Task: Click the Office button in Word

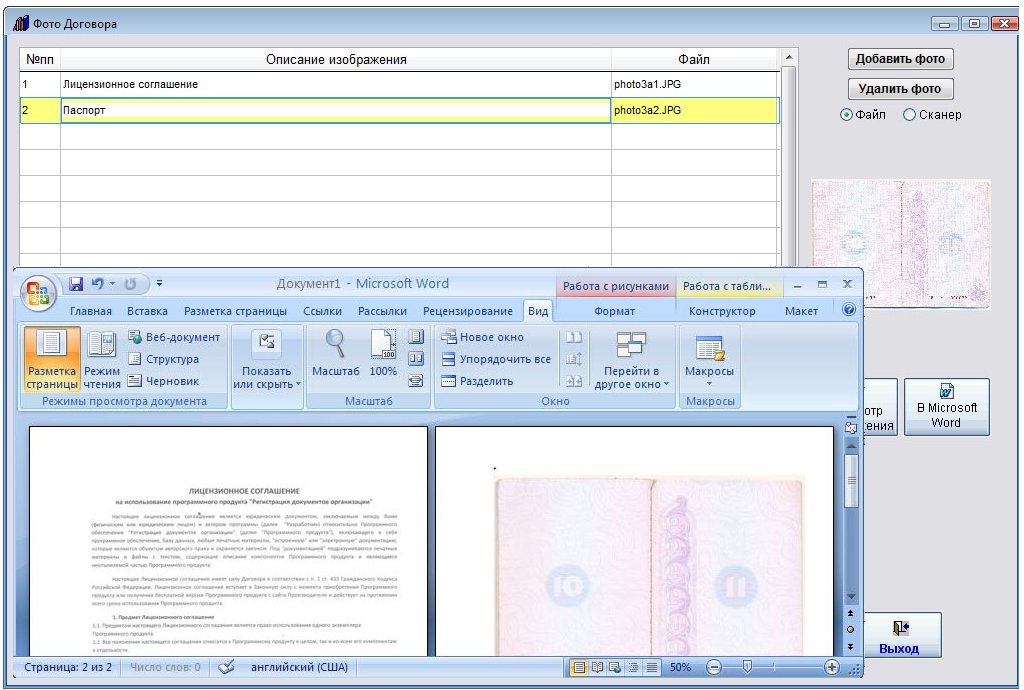Action: (x=39, y=292)
